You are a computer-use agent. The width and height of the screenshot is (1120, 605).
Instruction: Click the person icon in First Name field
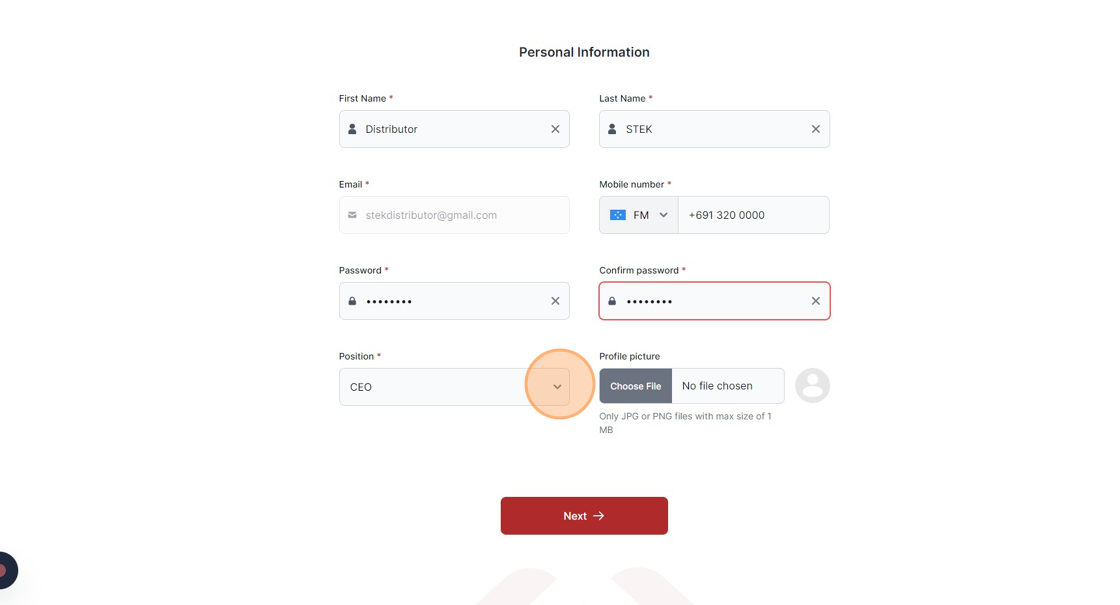click(352, 129)
